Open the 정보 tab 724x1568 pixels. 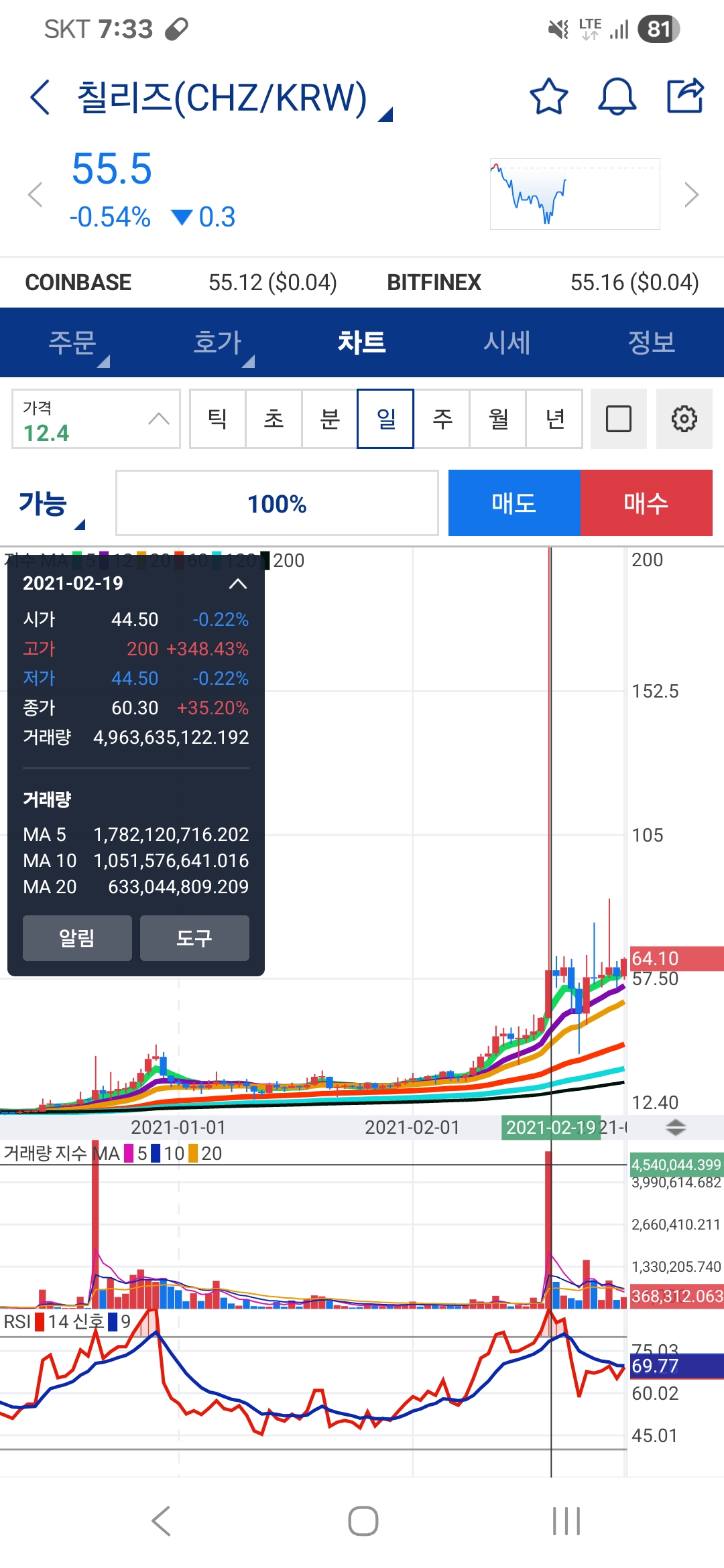point(652,342)
